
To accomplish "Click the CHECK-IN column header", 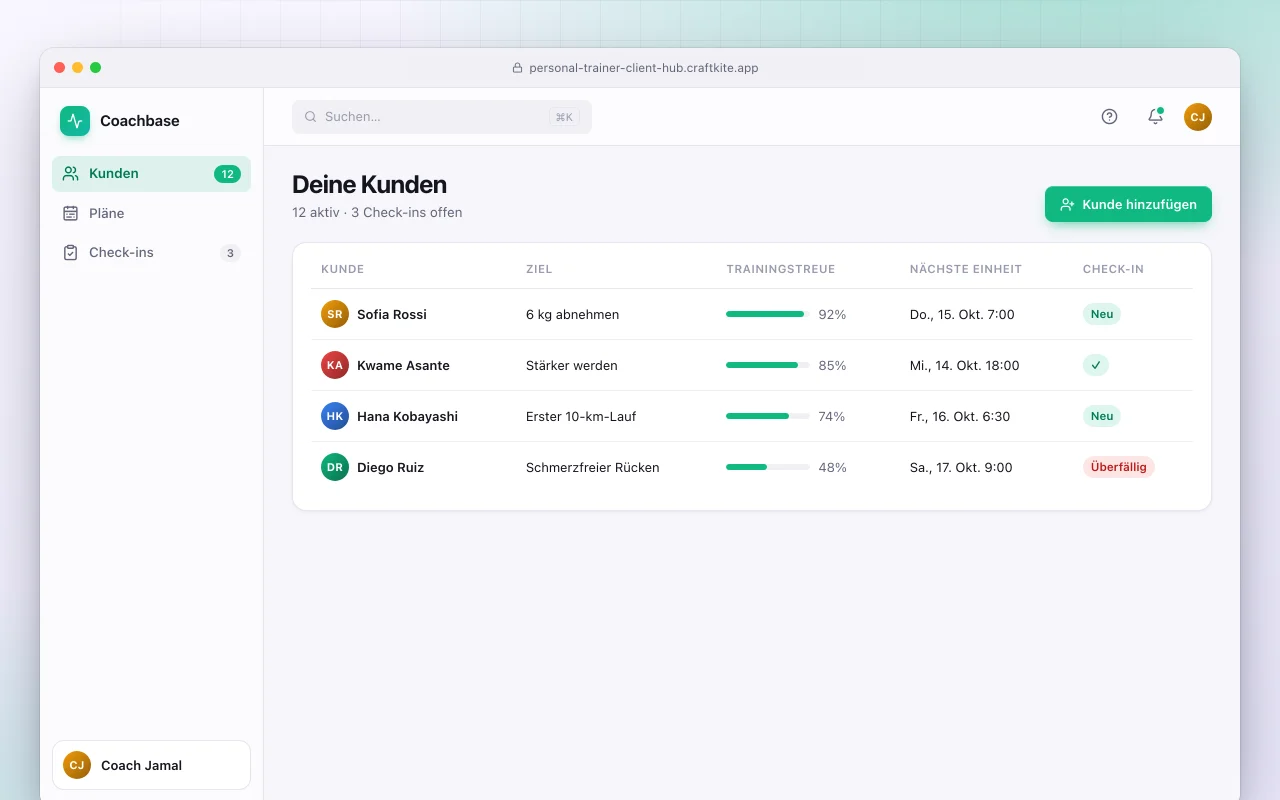I will coord(1113,269).
